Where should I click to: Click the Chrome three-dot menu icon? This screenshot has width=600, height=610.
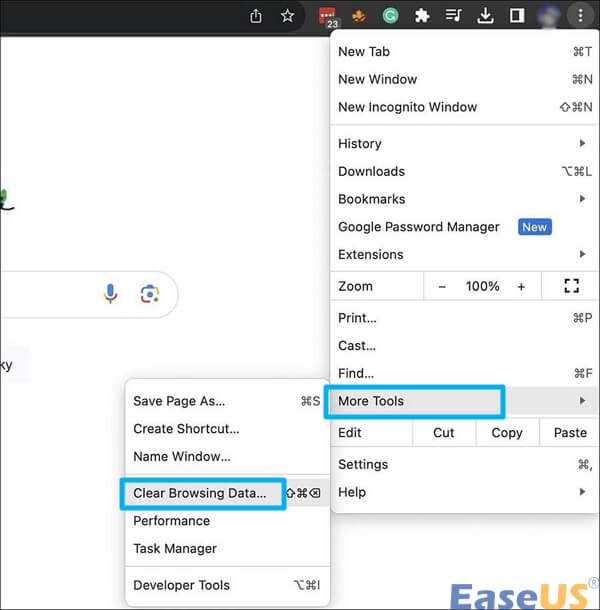[x=580, y=16]
